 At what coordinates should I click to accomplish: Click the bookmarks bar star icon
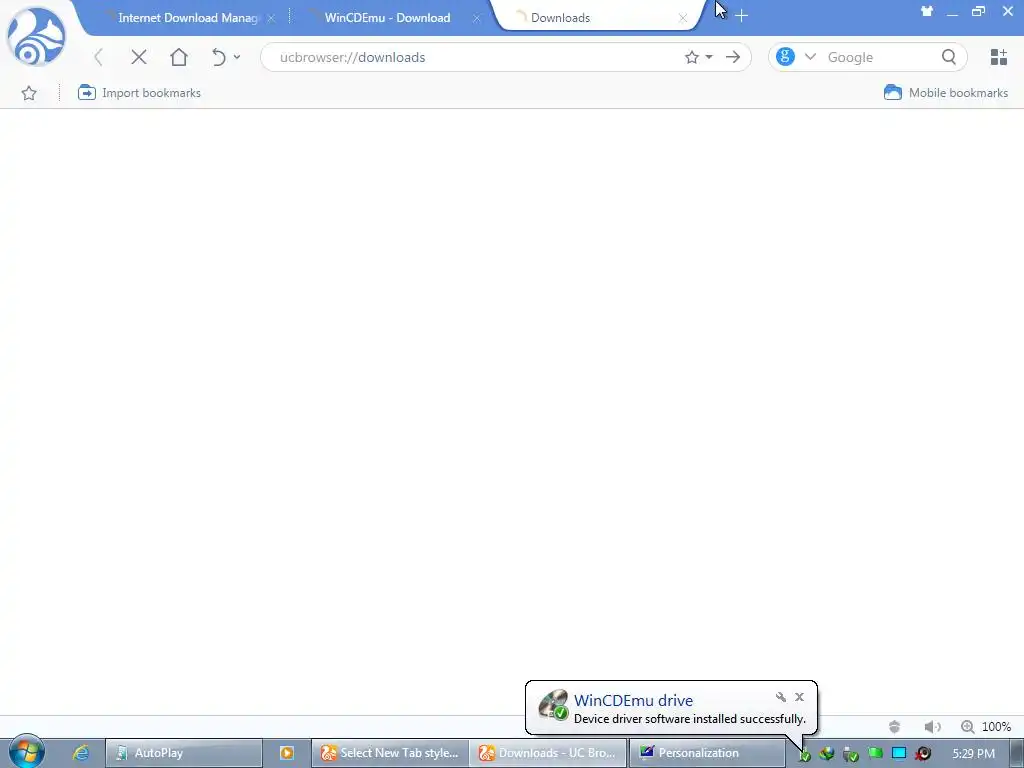(x=29, y=93)
